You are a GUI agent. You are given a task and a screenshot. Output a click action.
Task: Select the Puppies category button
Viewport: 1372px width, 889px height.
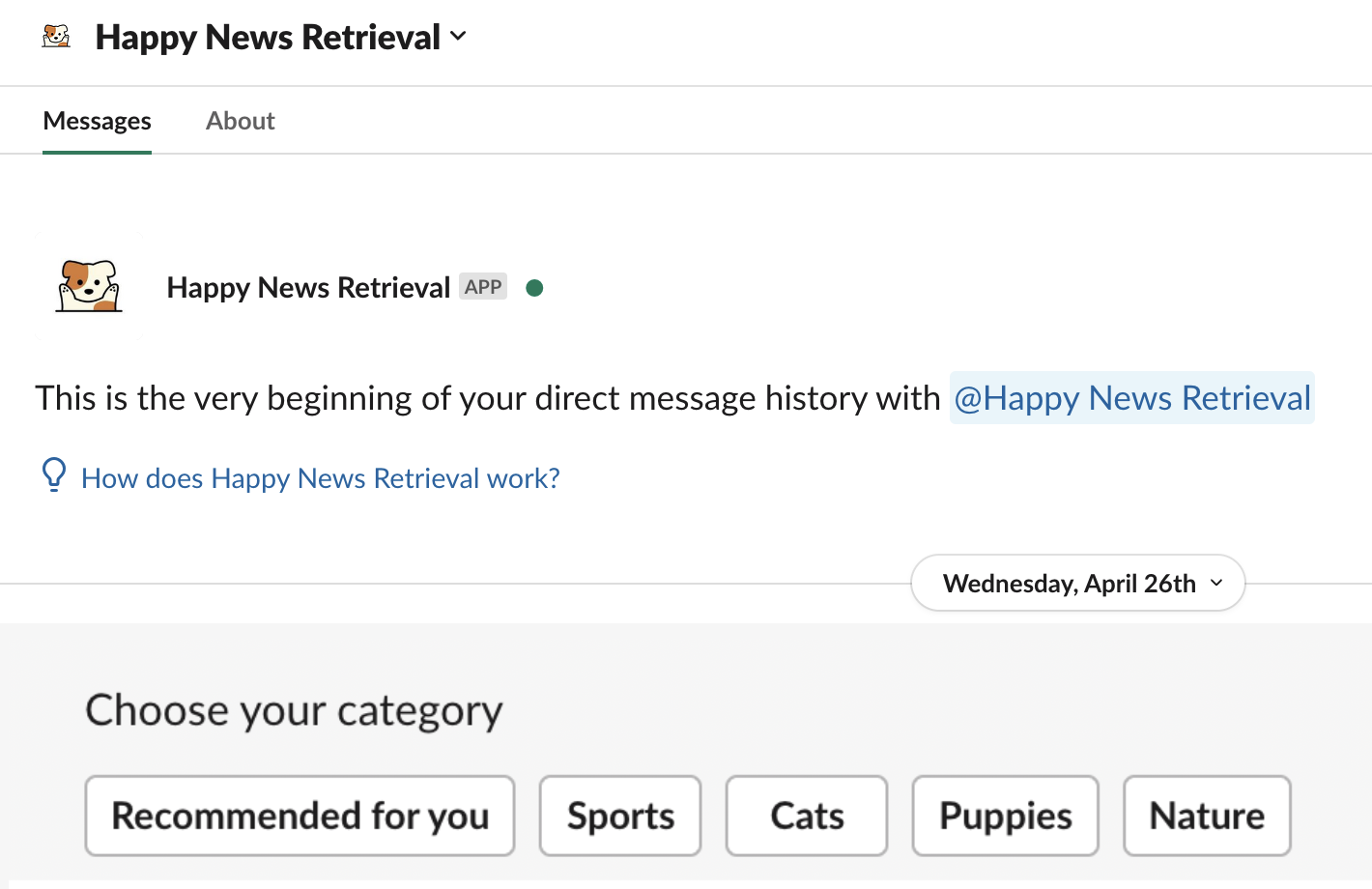coord(1006,816)
